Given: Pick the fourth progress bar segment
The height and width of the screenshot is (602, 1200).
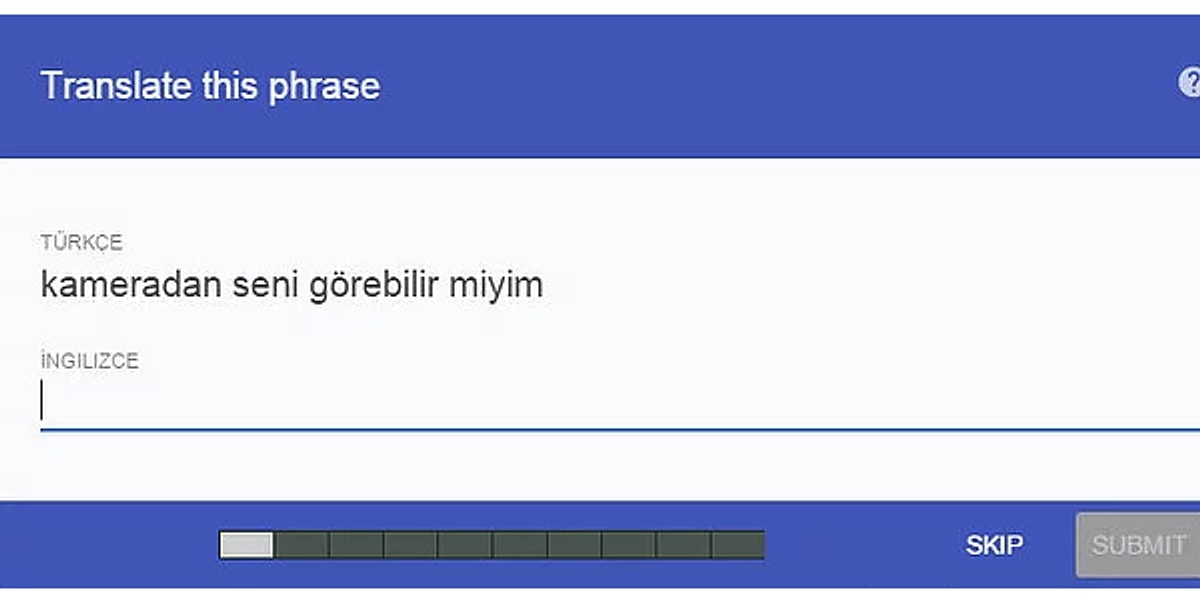Looking at the screenshot, I should [411, 545].
